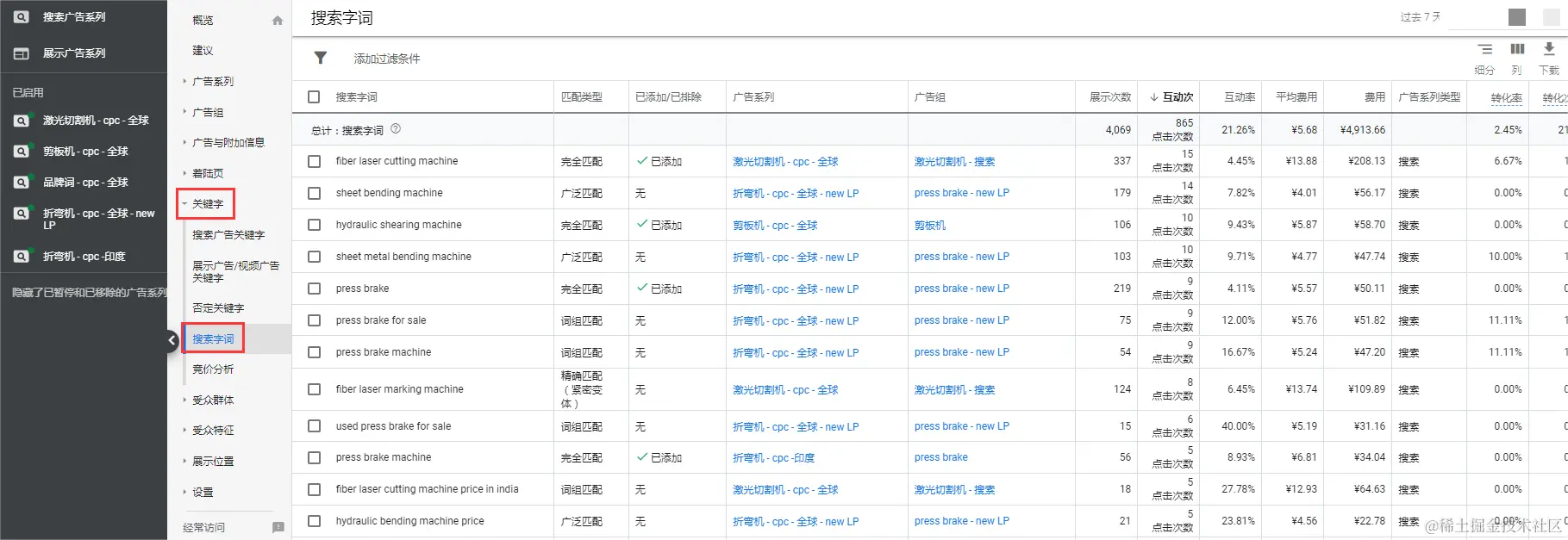Open 激光切割机 - 搜索 link in fiber laser marking row
1568x540 pixels.
click(954, 390)
